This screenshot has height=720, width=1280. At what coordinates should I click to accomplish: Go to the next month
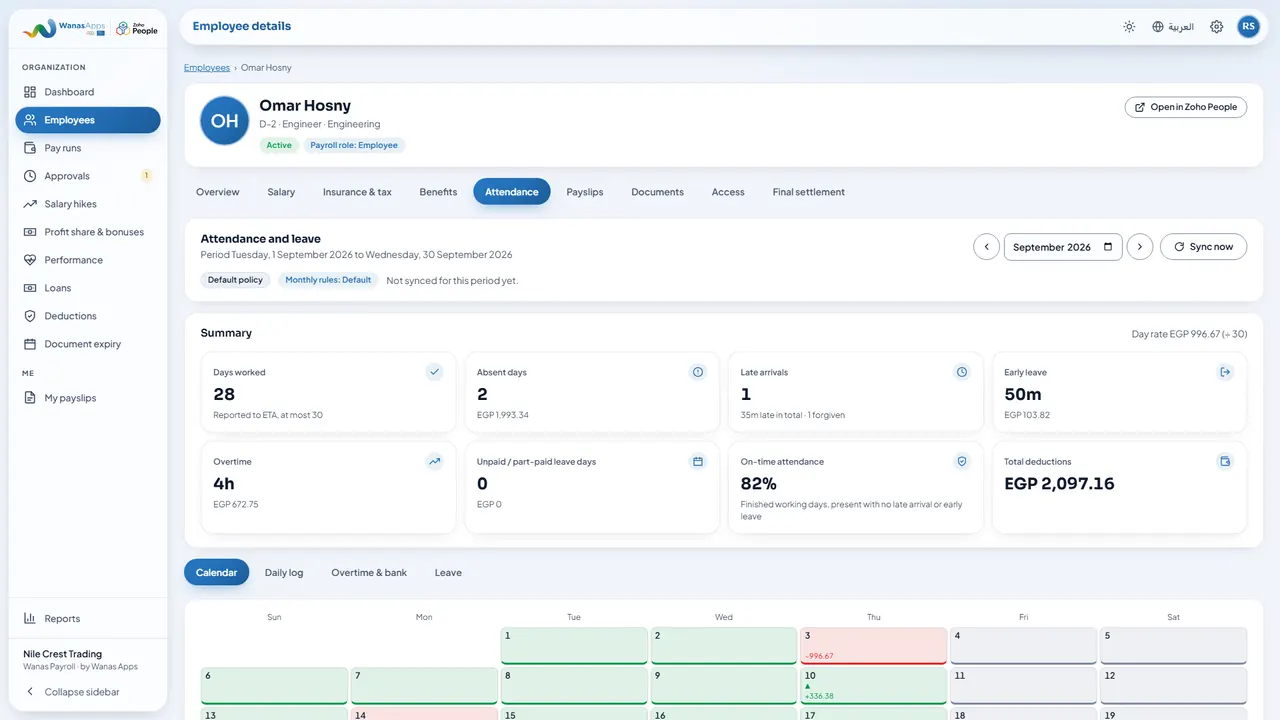point(1140,247)
